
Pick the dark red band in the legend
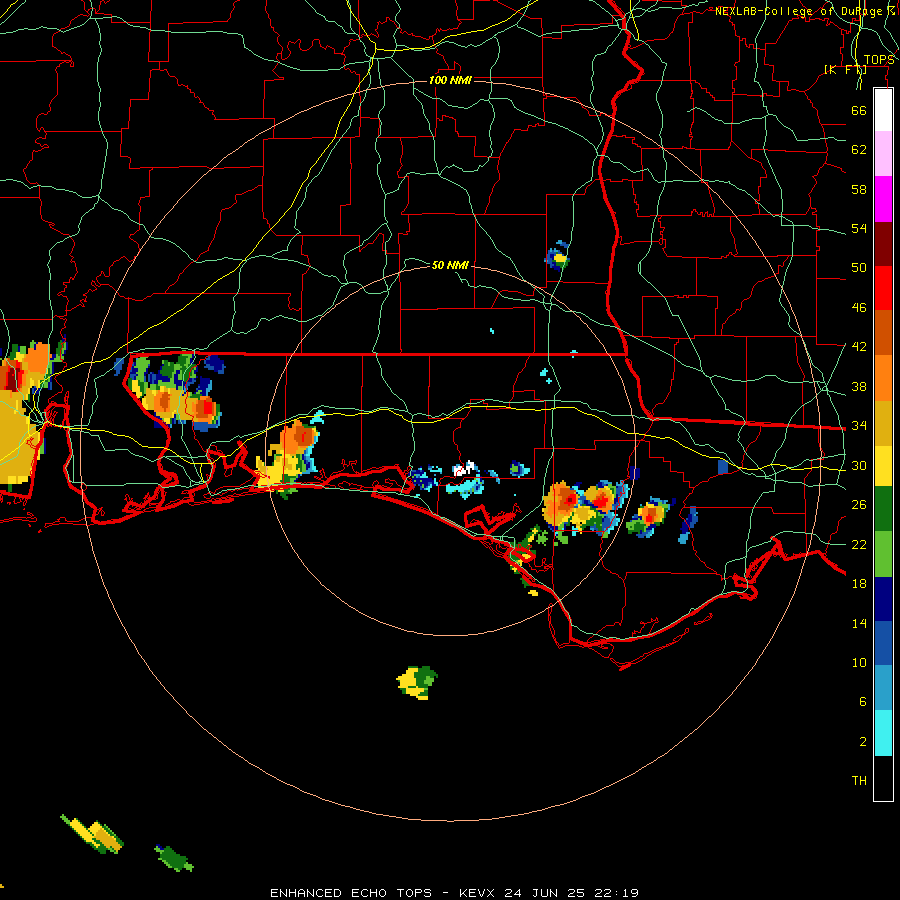point(883,243)
